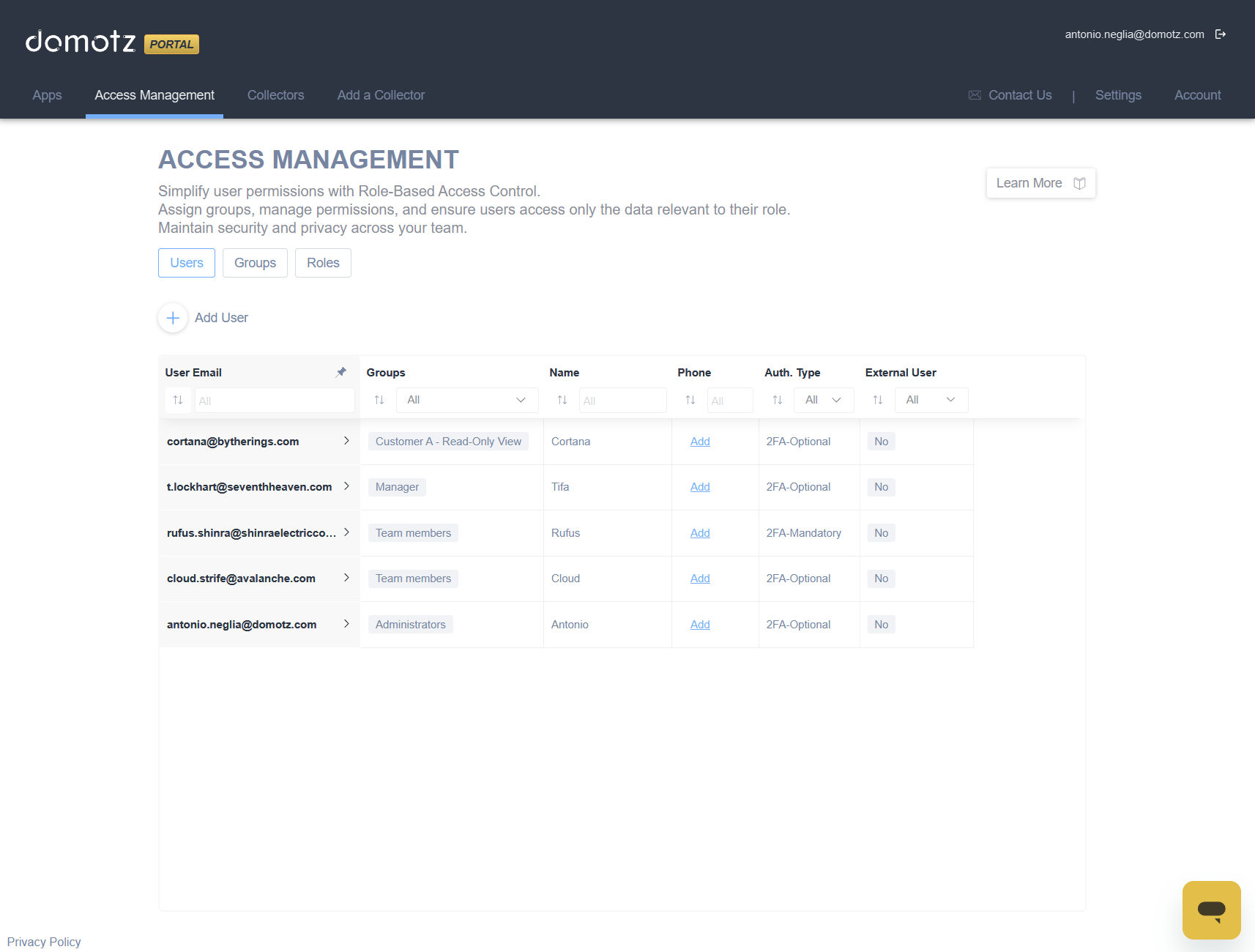Screen dimensions: 1255x952
Task: Open the Collectors menu item
Action: tap(275, 95)
